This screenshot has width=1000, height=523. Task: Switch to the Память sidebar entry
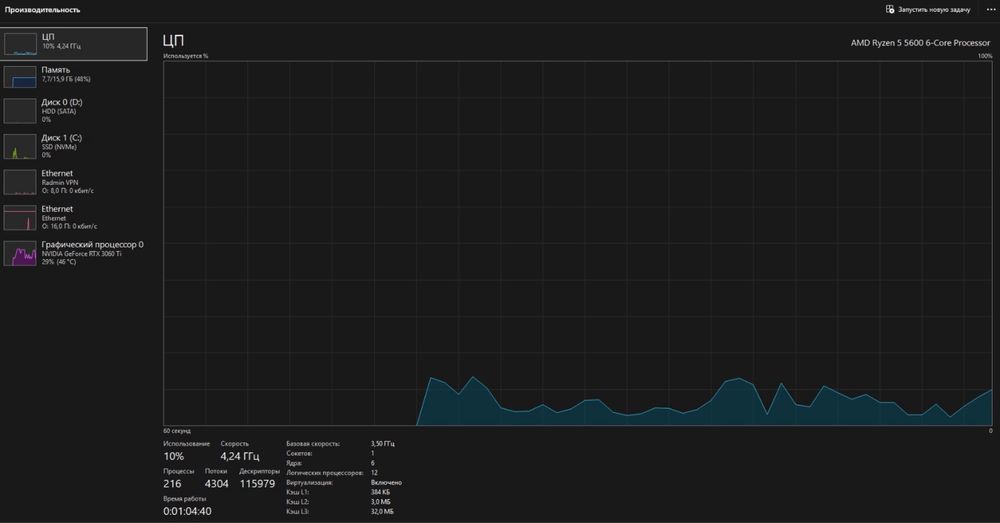click(74, 77)
